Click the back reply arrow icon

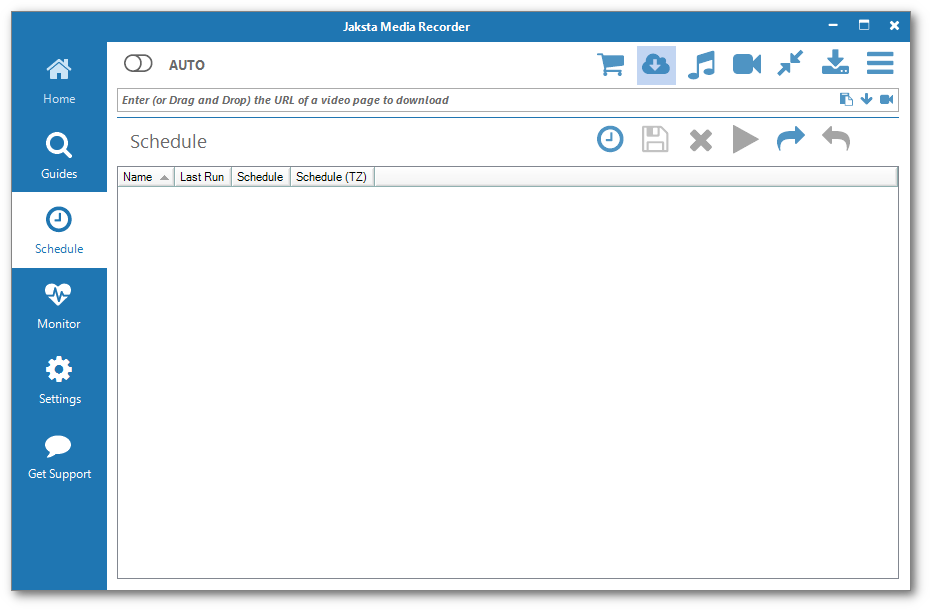(x=836, y=138)
